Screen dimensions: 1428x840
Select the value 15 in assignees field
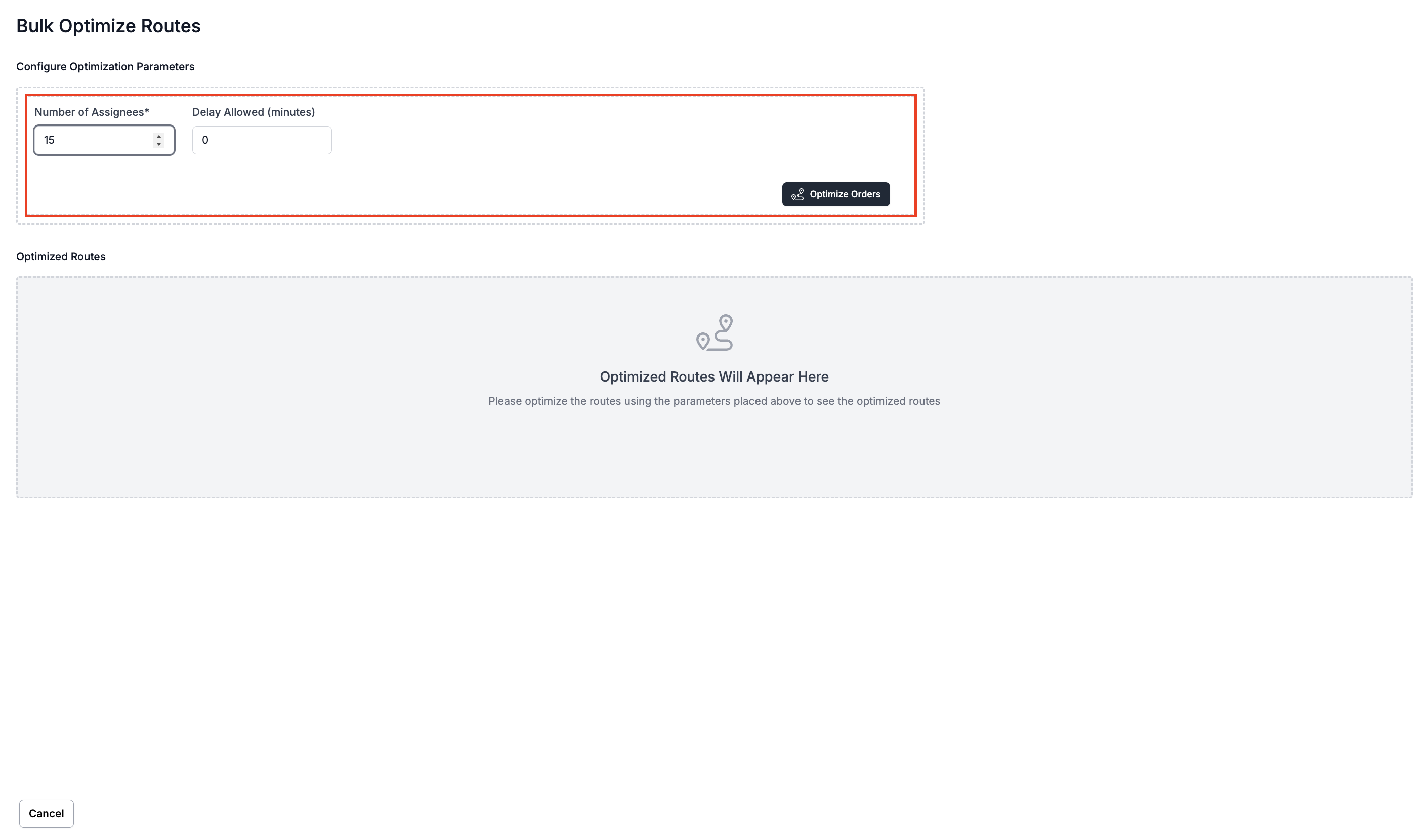49,140
